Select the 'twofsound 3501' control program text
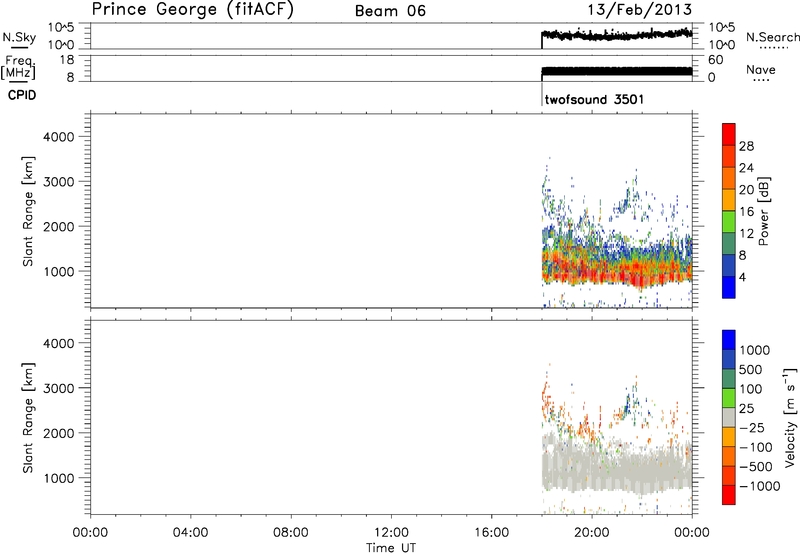This screenshot has width=800, height=554. click(x=594, y=99)
